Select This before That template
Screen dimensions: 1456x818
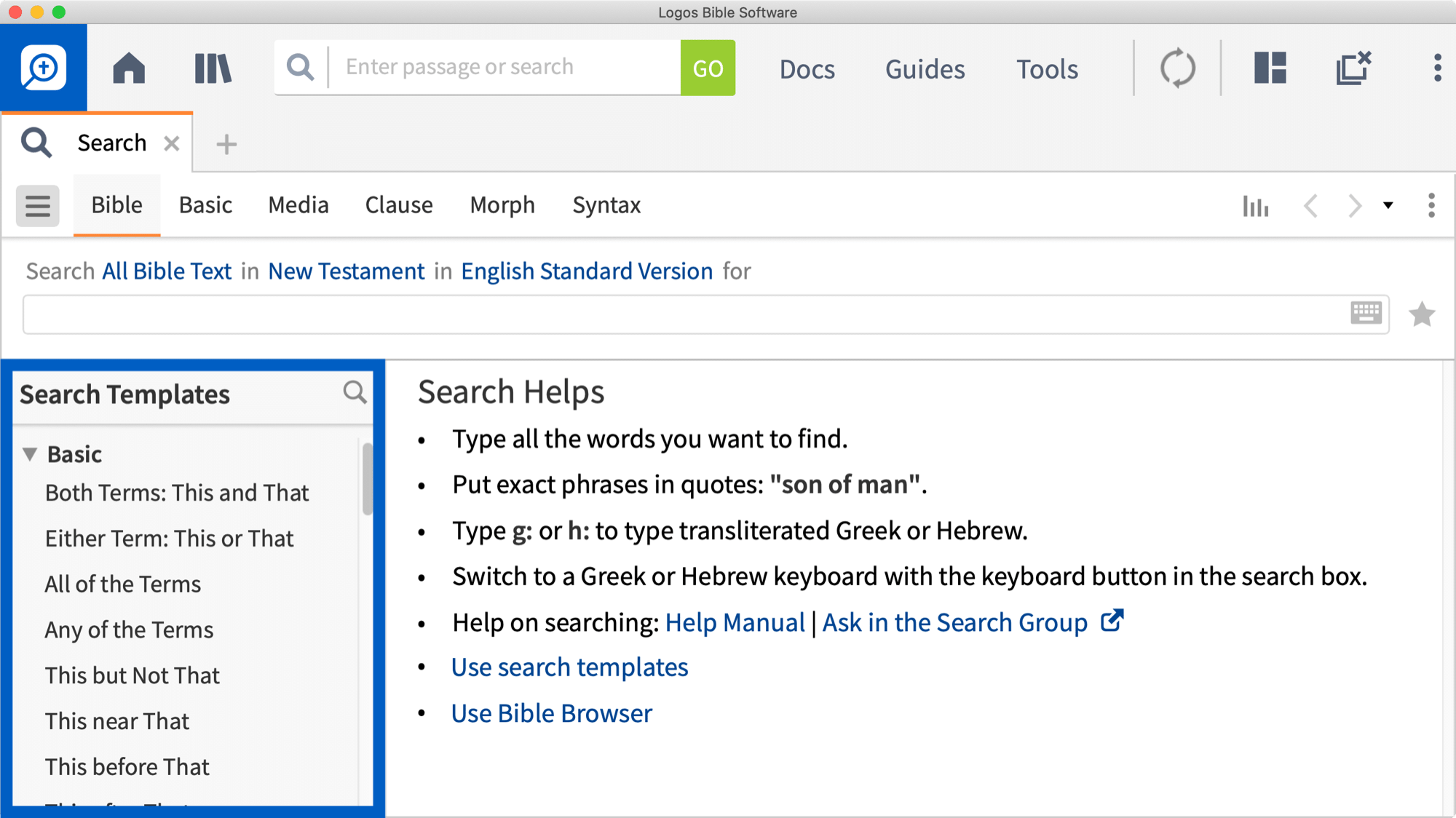pyautogui.click(x=127, y=767)
